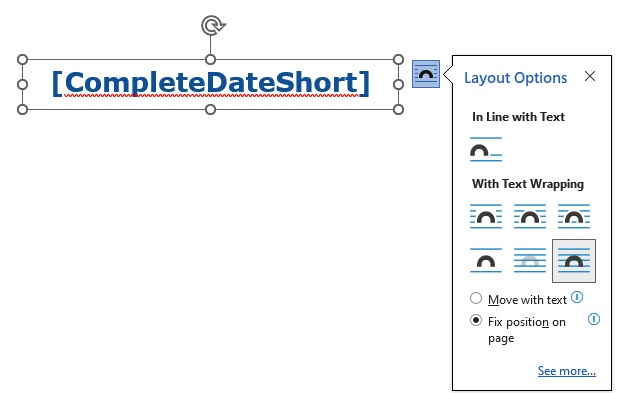This screenshot has height=393, width=628.
Task: Select Fix position on page radio
Action: point(476,320)
